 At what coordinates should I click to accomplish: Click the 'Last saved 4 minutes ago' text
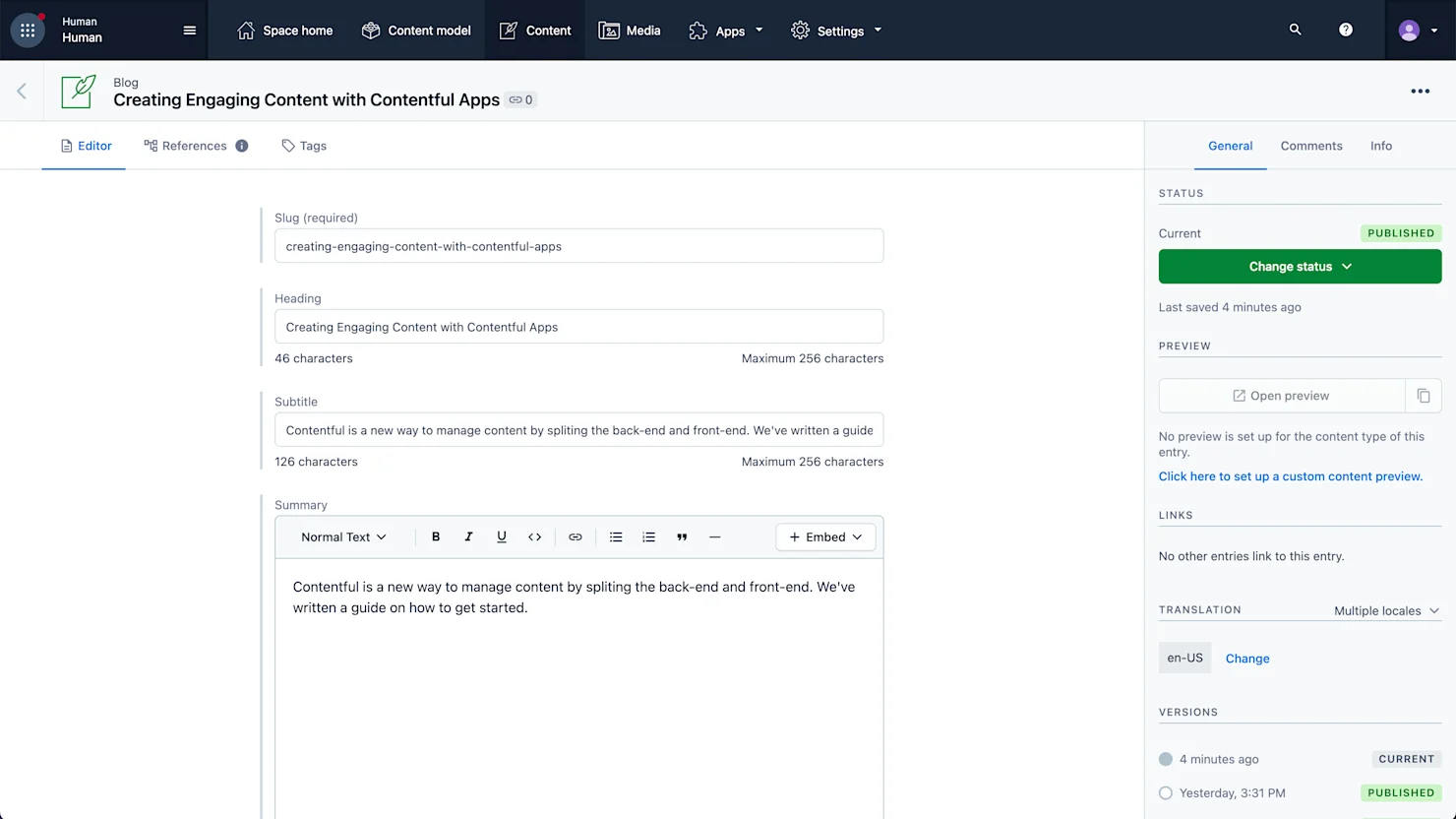click(1230, 307)
